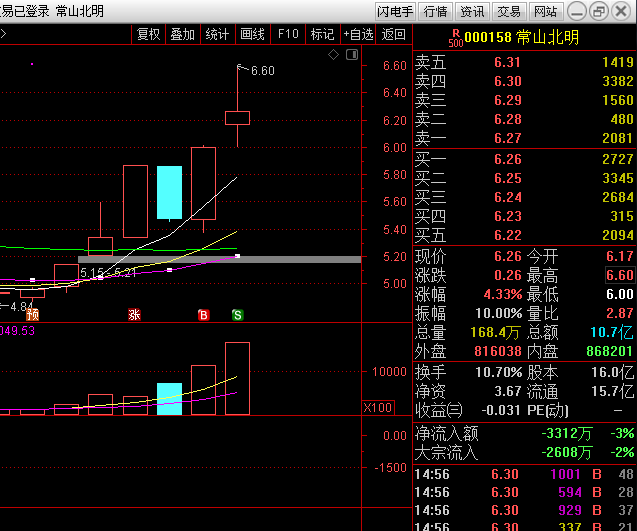Click the cyan volume bar
The image size is (637, 531).
pyautogui.click(x=169, y=399)
